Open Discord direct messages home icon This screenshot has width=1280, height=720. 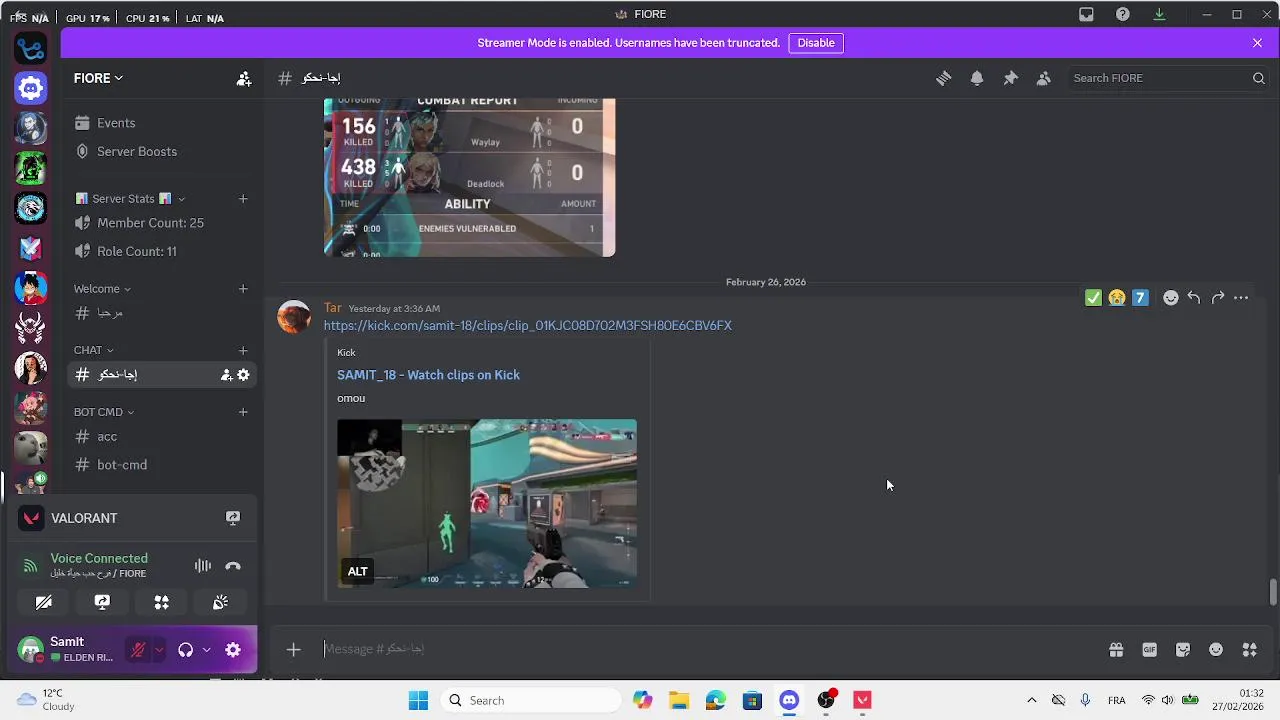tap(31, 88)
